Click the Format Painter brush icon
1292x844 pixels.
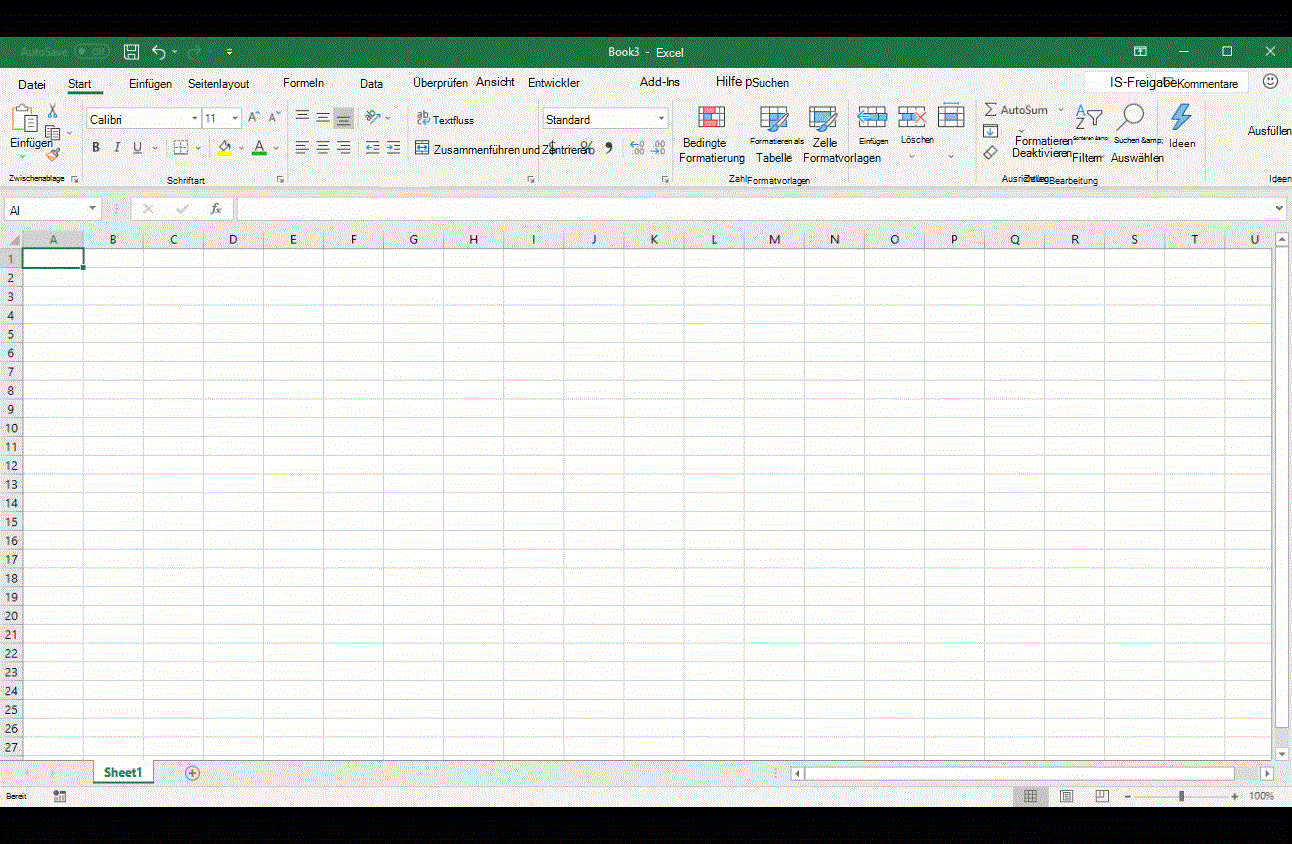point(52,153)
